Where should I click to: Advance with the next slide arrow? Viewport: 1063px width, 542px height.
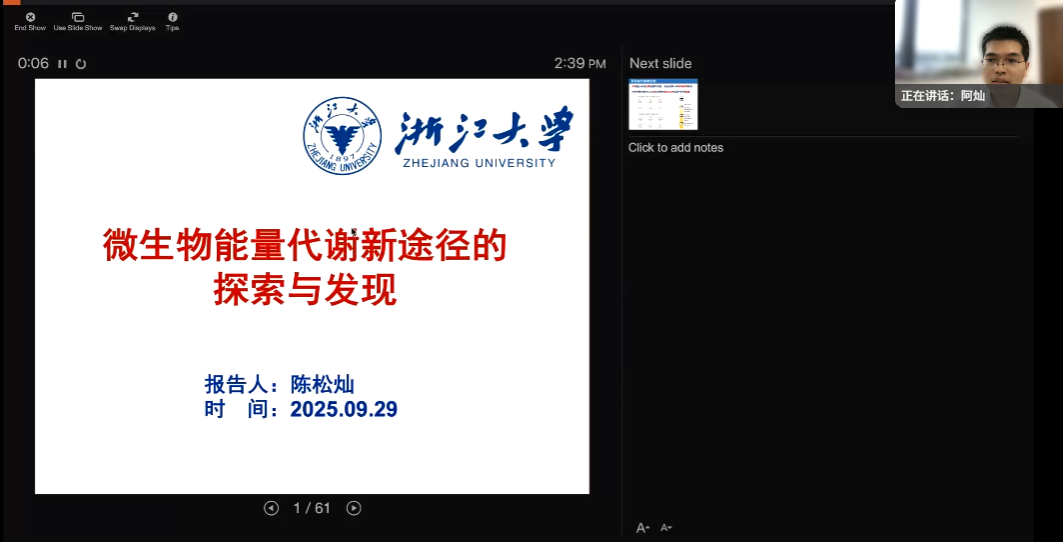pyautogui.click(x=353, y=508)
